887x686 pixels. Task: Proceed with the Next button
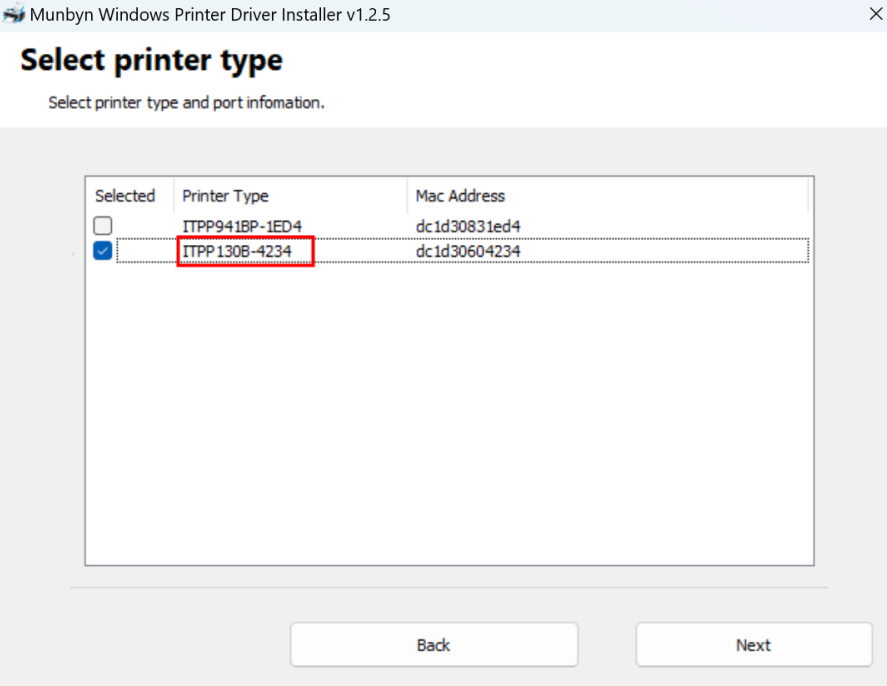[753, 645]
